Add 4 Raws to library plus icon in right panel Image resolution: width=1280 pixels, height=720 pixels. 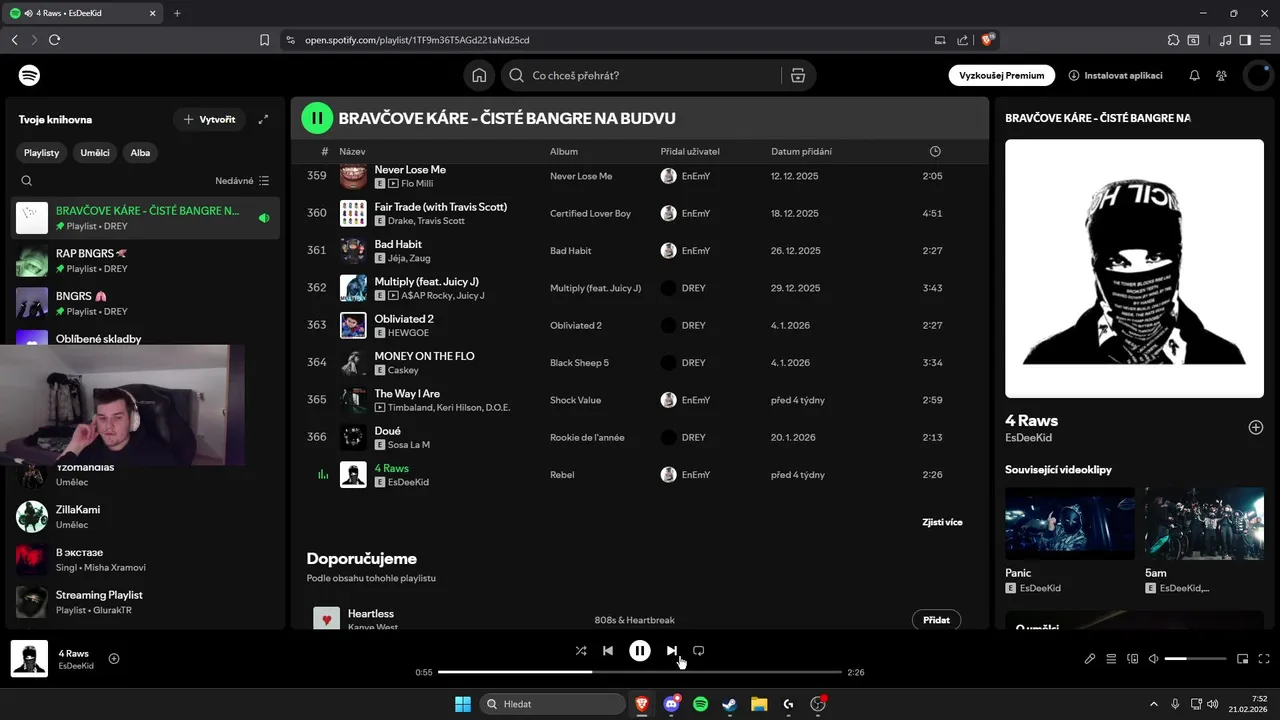click(1256, 427)
